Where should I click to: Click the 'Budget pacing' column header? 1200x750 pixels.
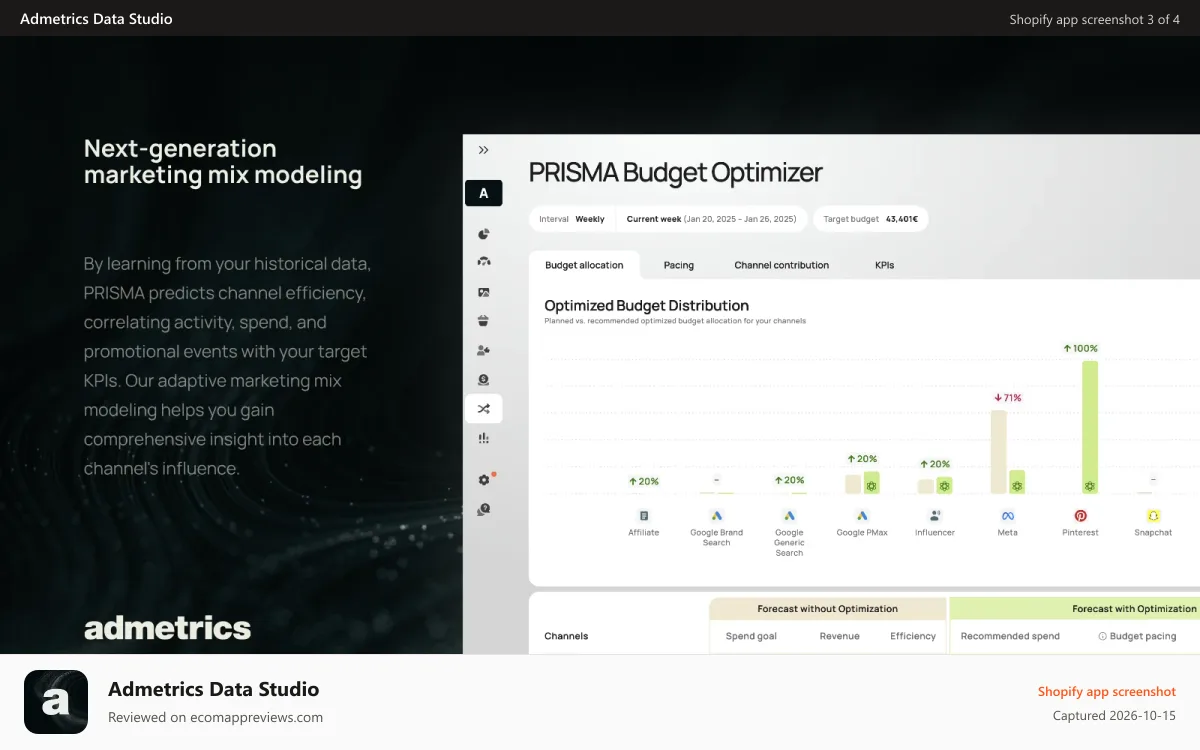pyautogui.click(x=1143, y=636)
